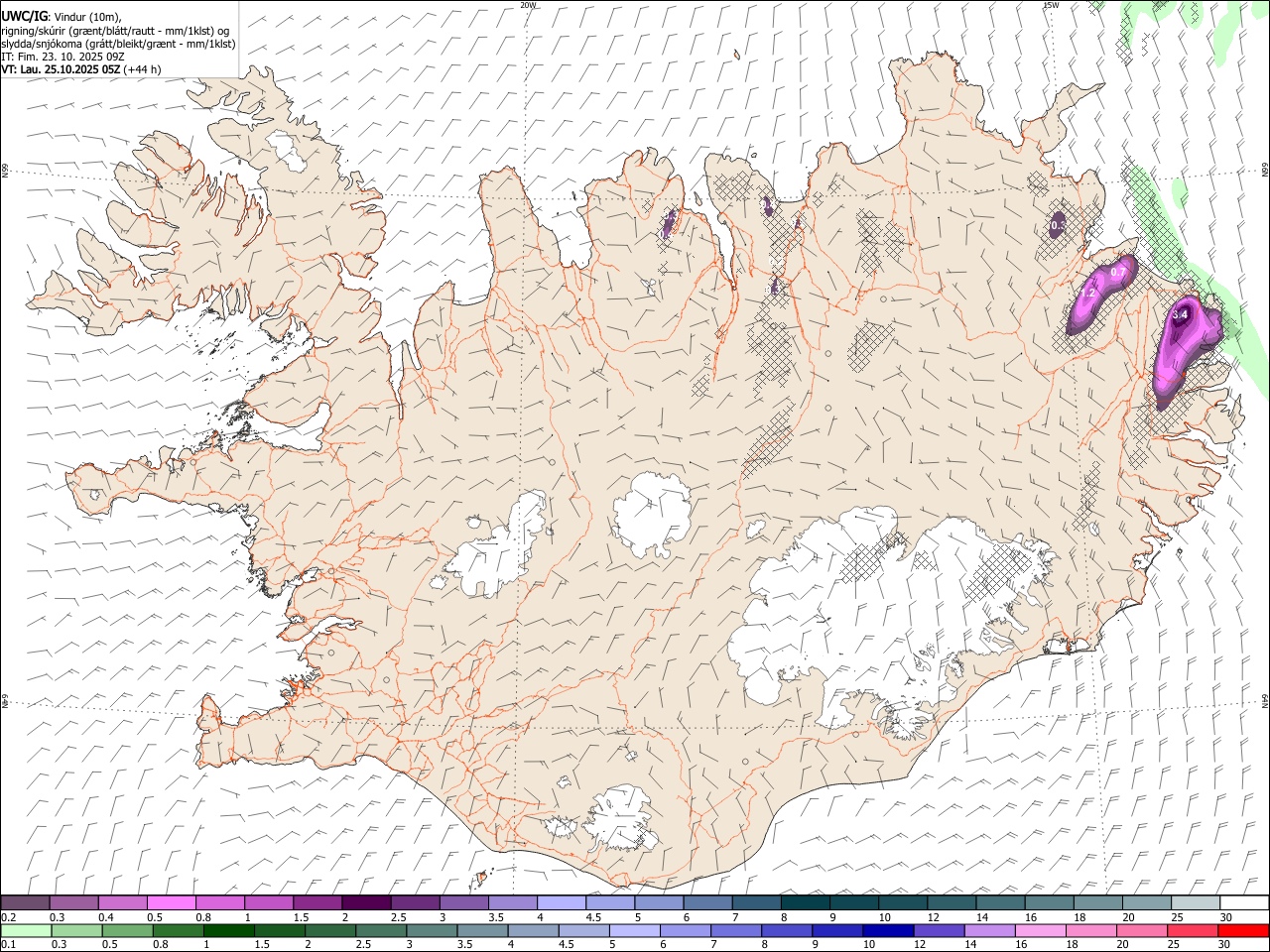Select the 0.7 snowfall value on the map
This screenshot has width=1270, height=952.
point(1118,272)
